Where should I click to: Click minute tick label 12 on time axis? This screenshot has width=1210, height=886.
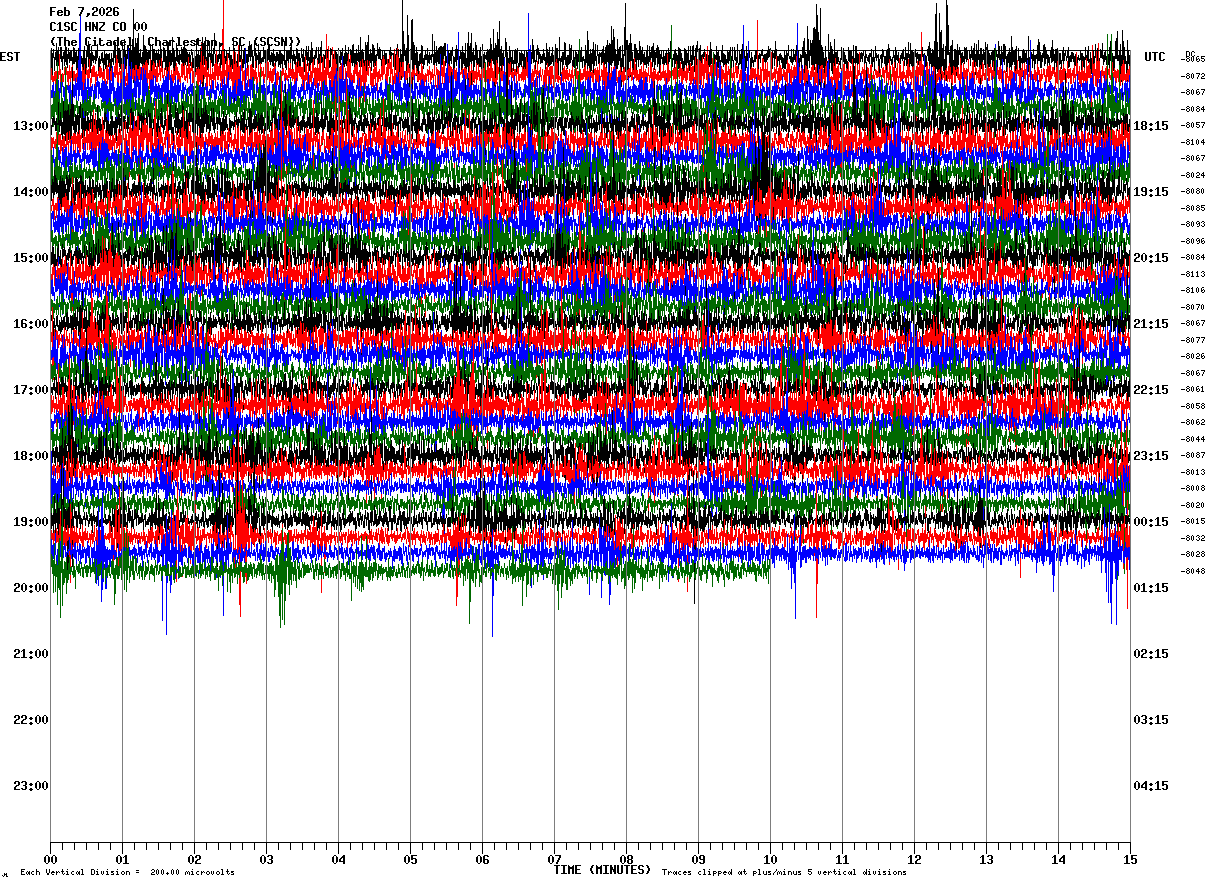click(x=914, y=859)
